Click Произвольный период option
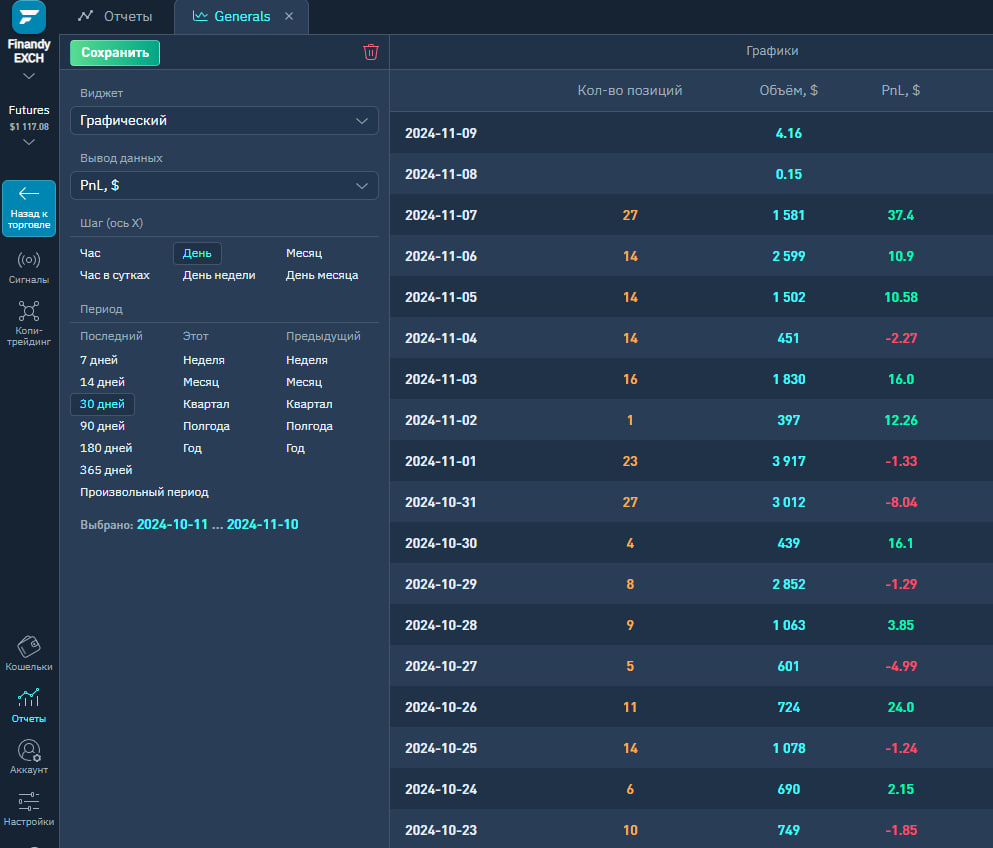The width and height of the screenshot is (993, 848). (x=144, y=492)
